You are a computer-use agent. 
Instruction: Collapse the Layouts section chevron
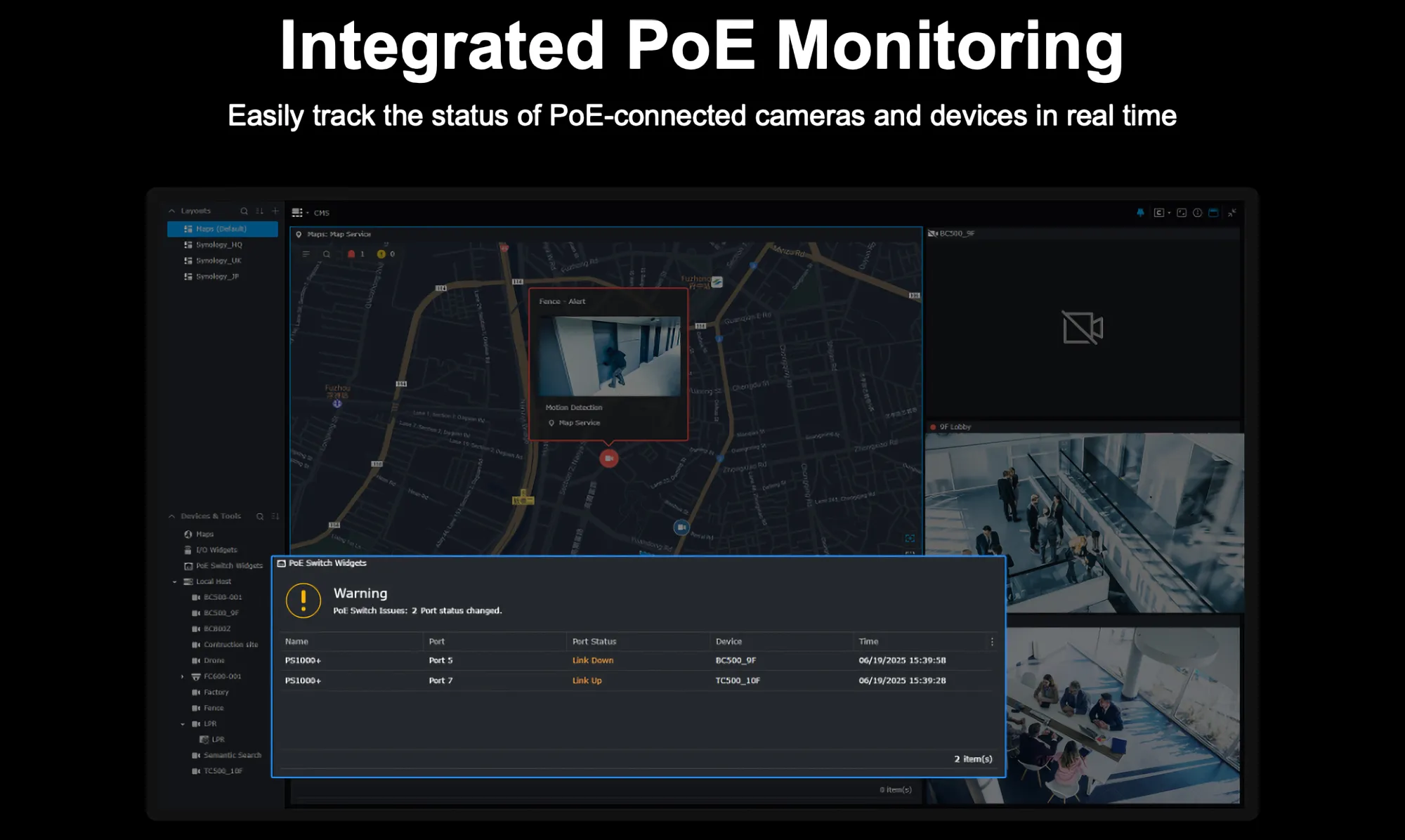pyautogui.click(x=171, y=211)
